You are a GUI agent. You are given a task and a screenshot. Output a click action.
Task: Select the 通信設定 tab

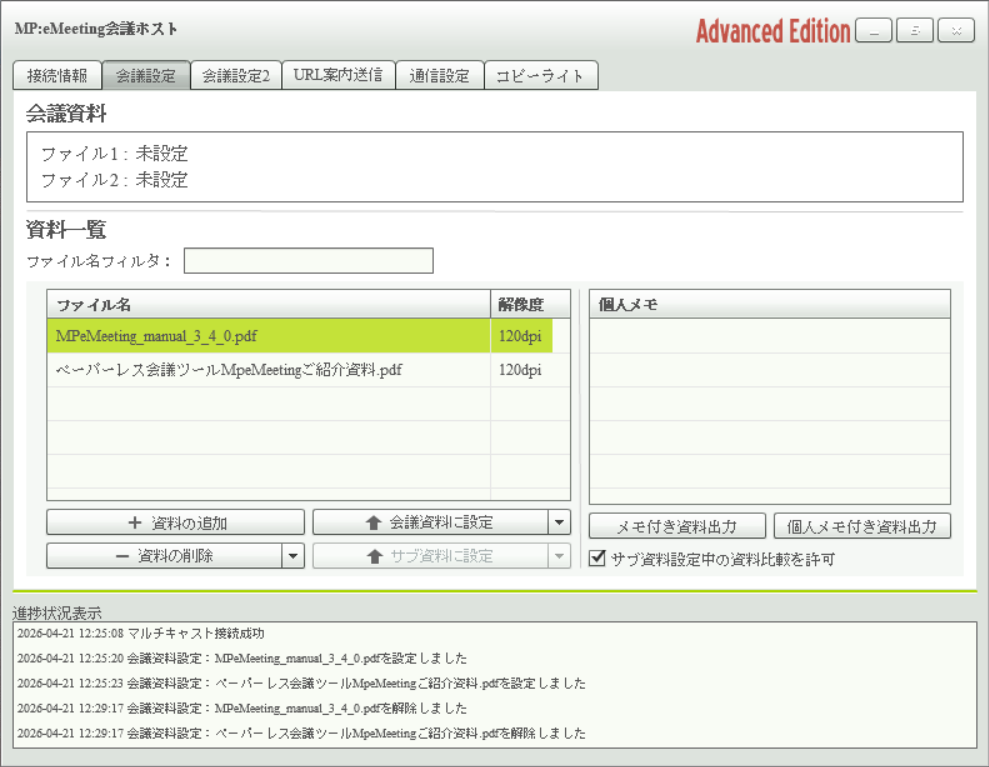(x=439, y=76)
